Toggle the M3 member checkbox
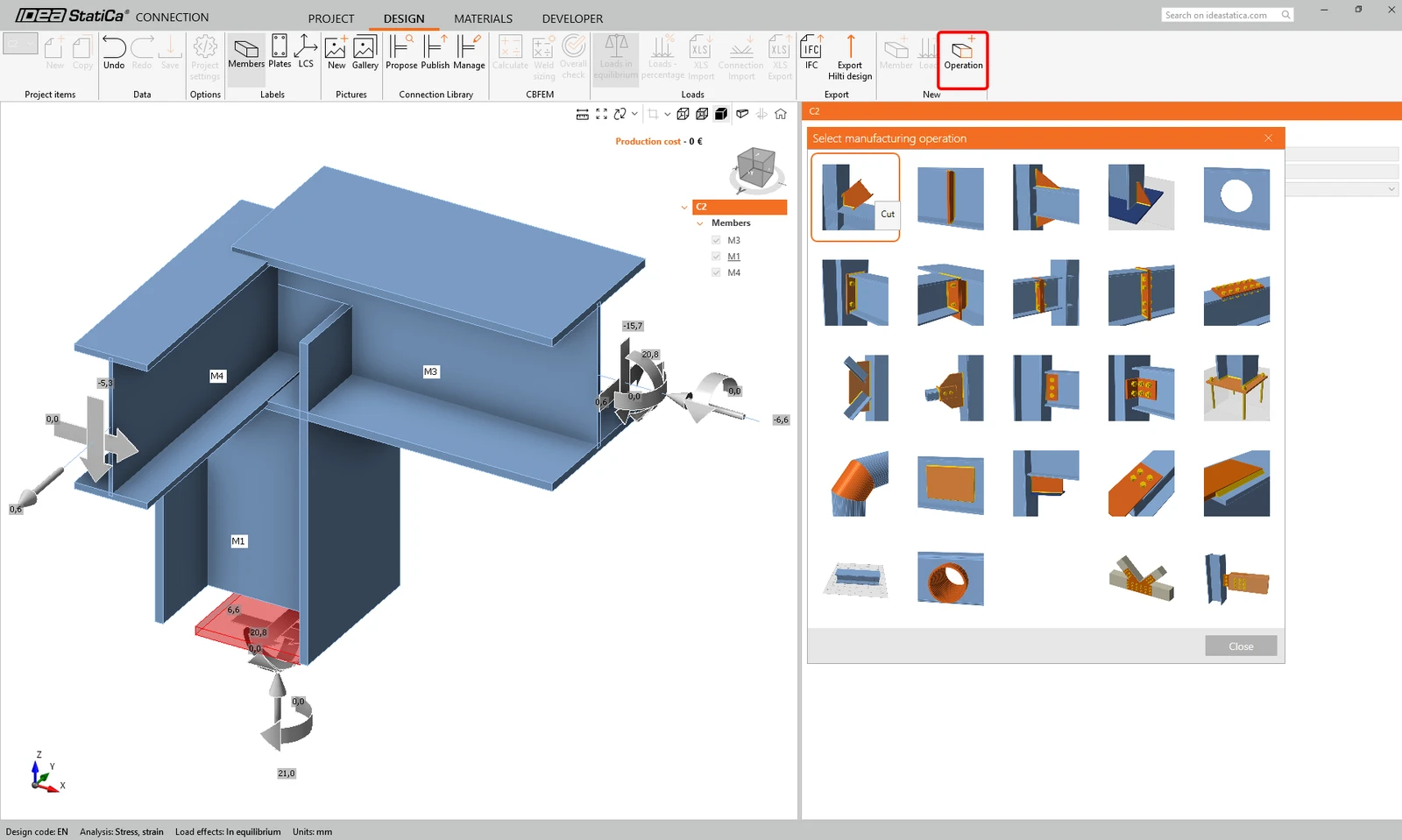 pos(716,240)
